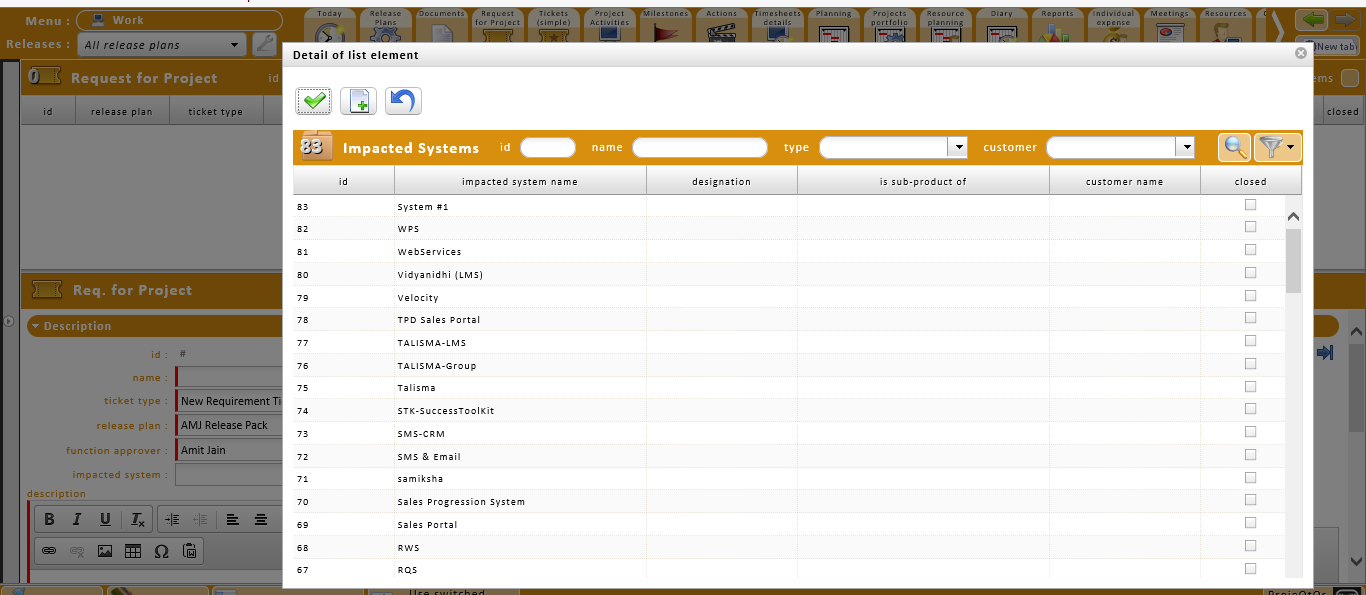Open the funnel filter options

[1276, 148]
